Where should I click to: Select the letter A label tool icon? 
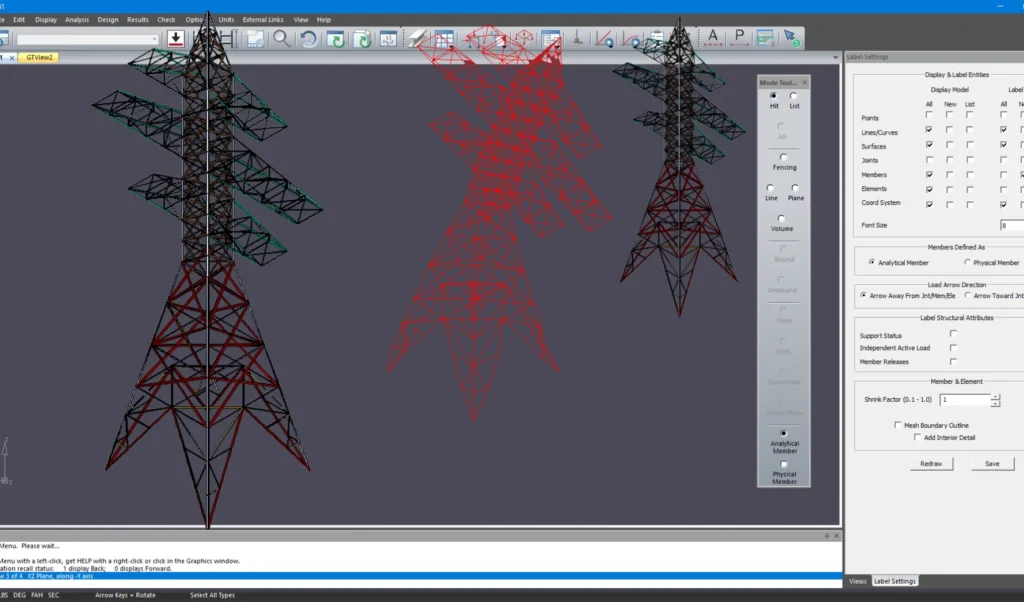pyautogui.click(x=713, y=39)
